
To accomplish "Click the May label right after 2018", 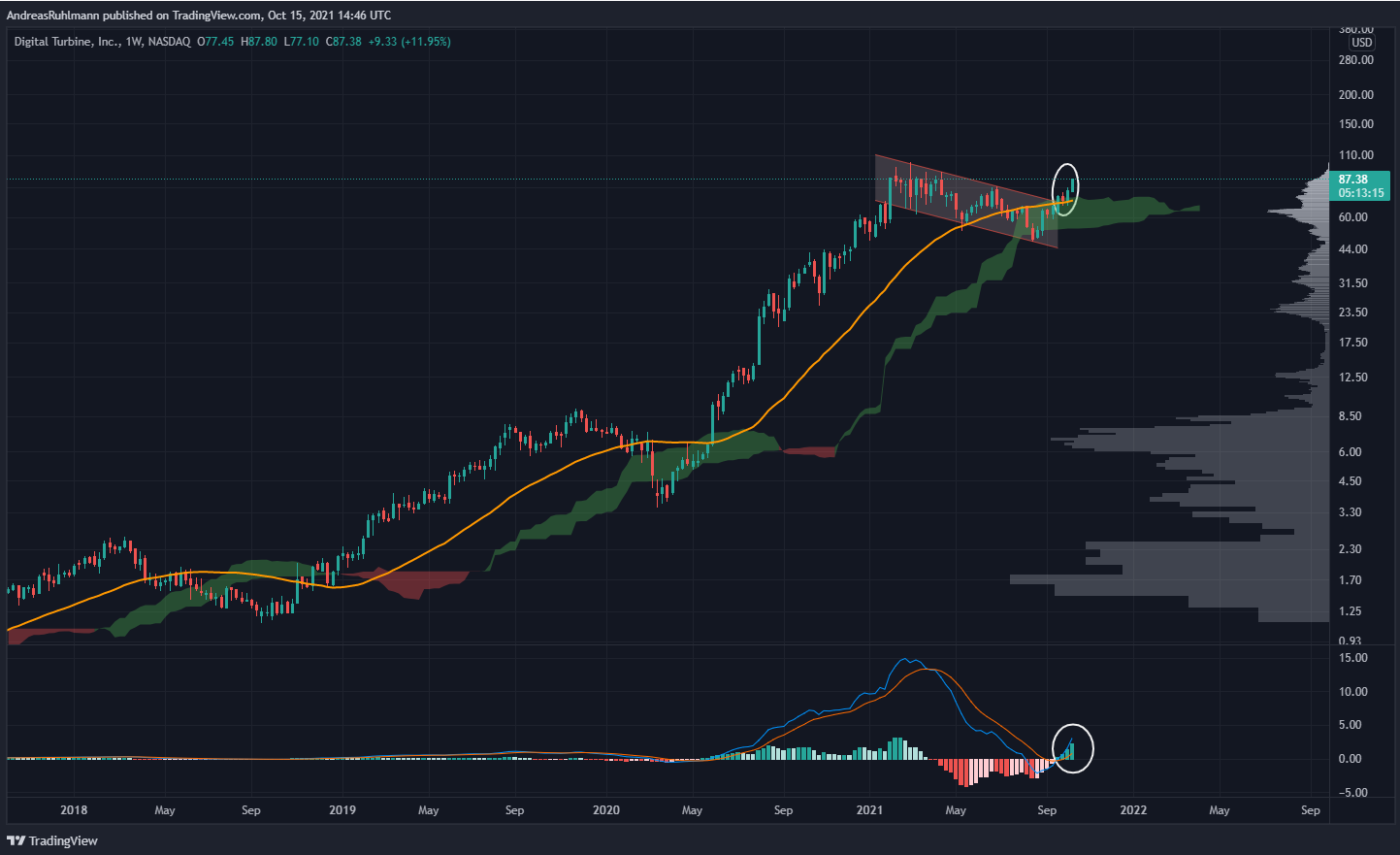I will point(165,810).
